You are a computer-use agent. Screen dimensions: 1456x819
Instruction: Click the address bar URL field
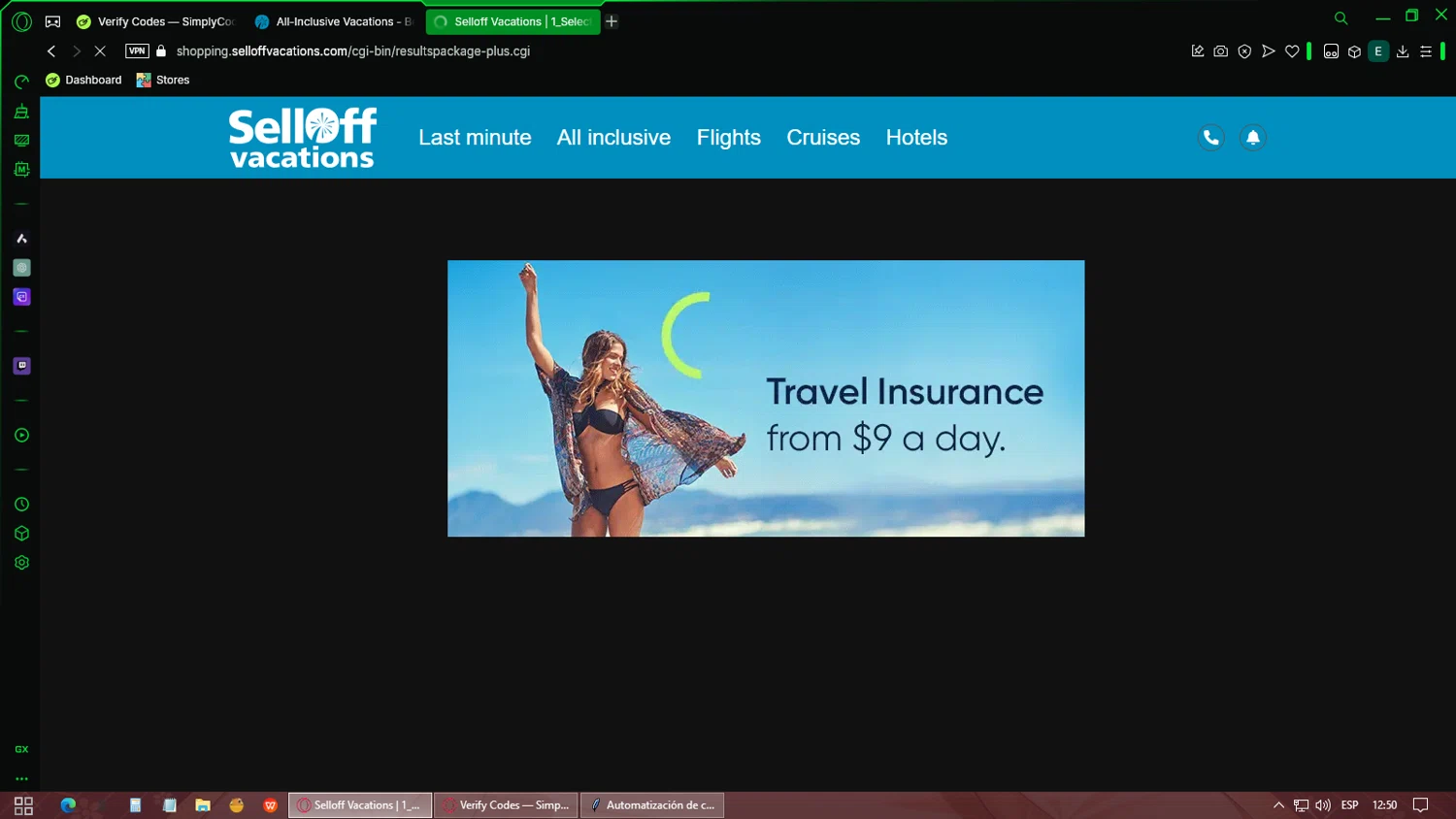pyautogui.click(x=353, y=51)
